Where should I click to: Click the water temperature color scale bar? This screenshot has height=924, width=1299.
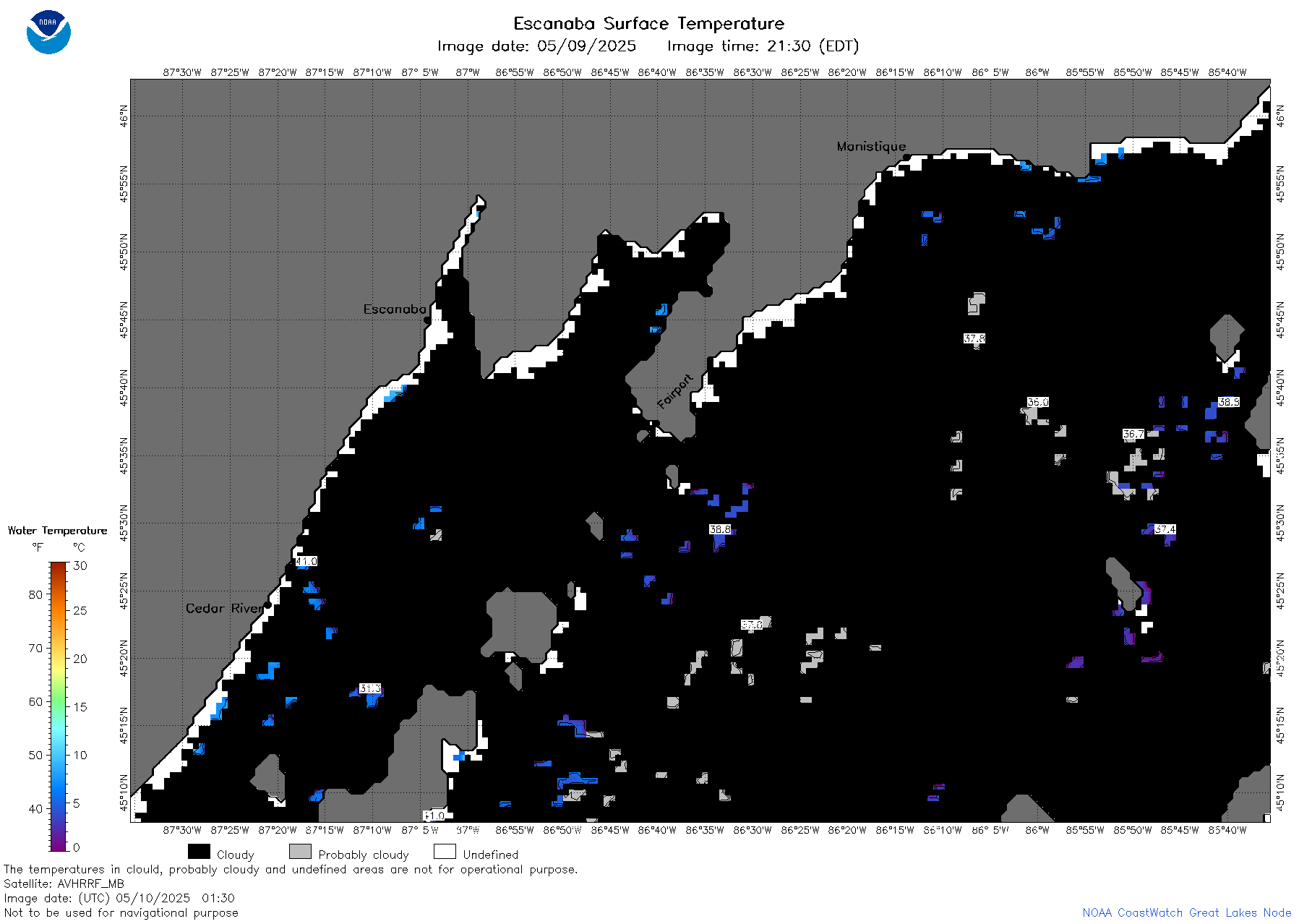click(58, 706)
